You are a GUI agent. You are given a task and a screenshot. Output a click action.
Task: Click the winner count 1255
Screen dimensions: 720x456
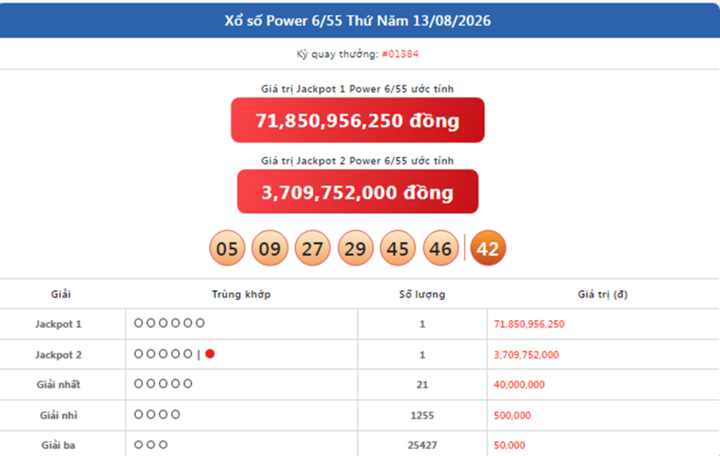click(422, 416)
